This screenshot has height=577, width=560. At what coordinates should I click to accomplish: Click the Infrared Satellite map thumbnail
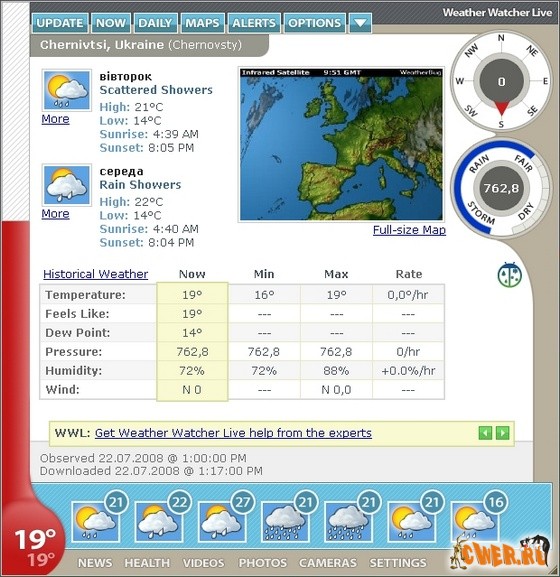click(341, 144)
